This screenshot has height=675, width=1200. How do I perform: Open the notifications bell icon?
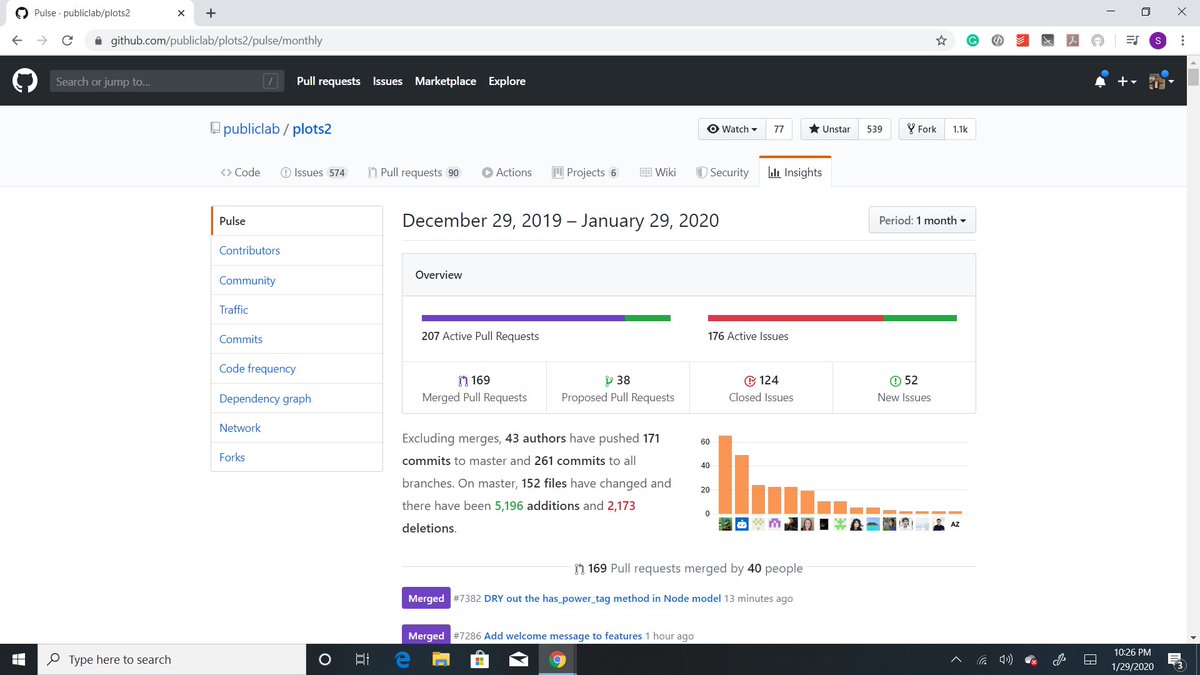(x=1100, y=81)
